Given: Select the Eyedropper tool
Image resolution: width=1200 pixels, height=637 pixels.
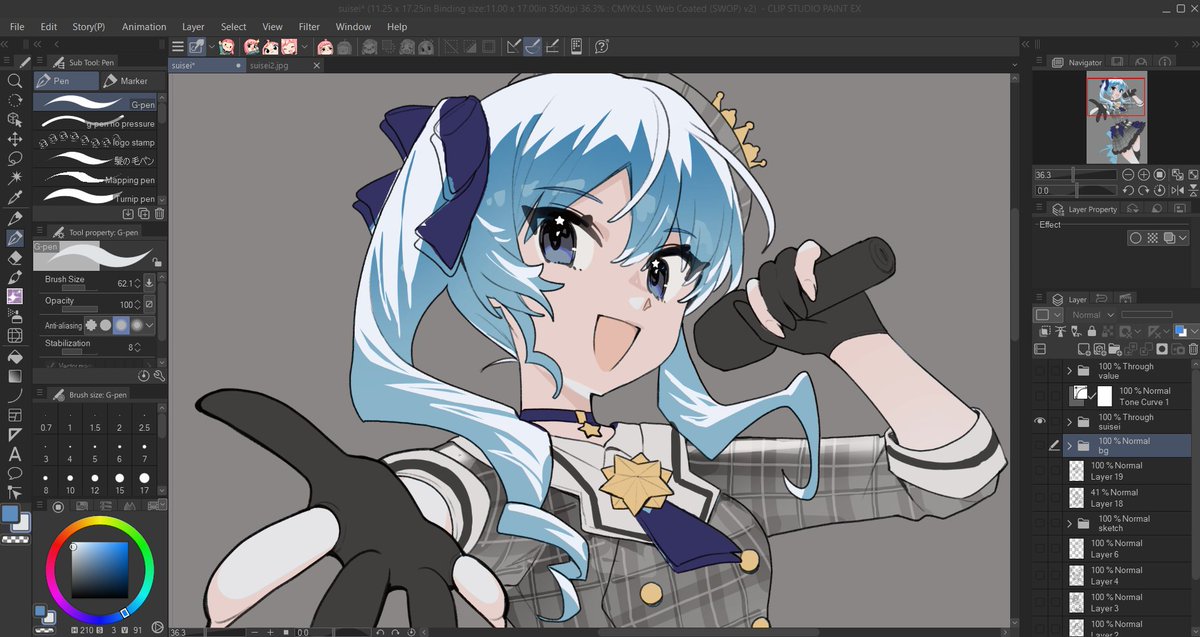Looking at the screenshot, I should pos(15,198).
